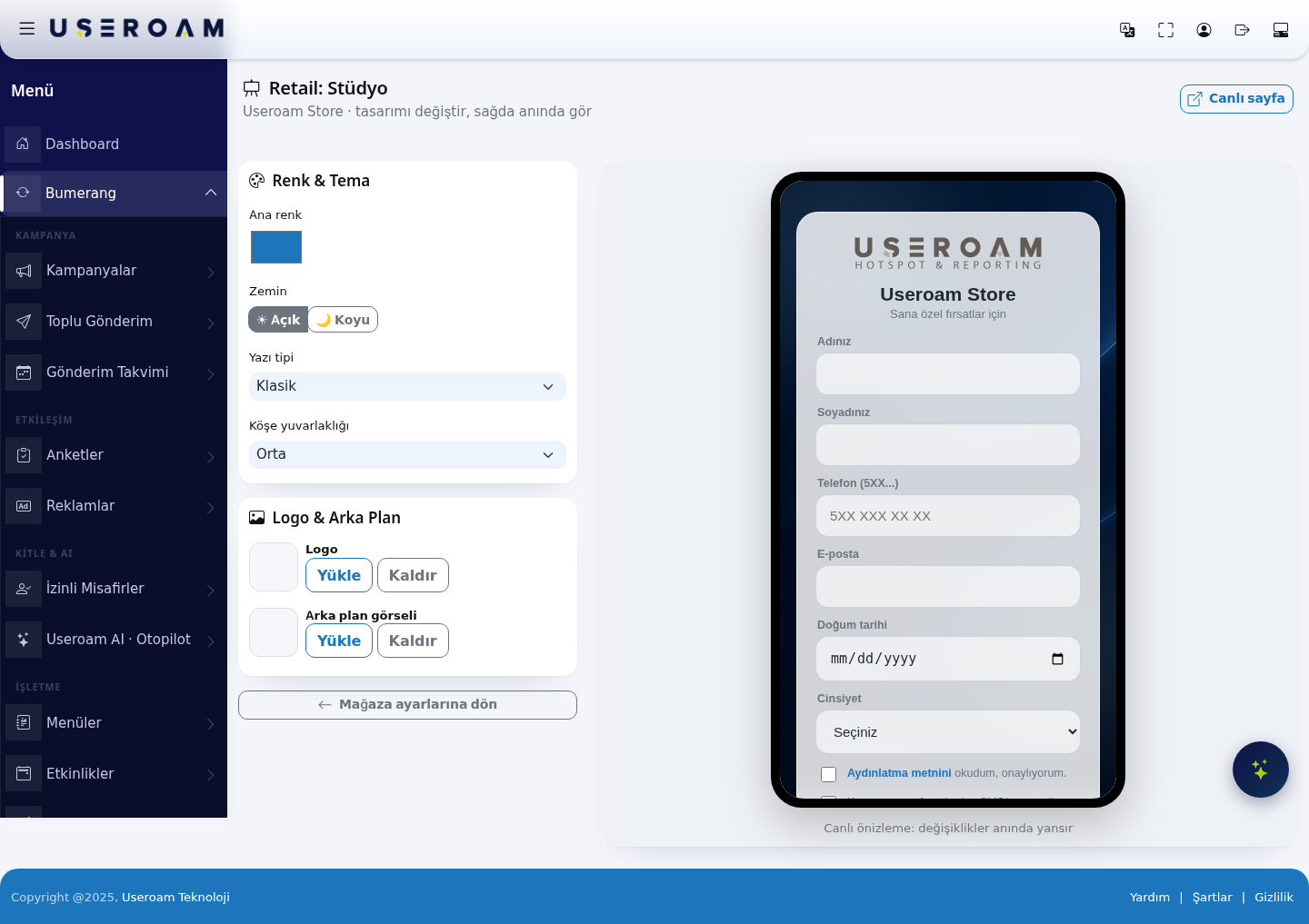The width and height of the screenshot is (1309, 924).
Task: Click Yükle for Arka plan görseli
Action: click(339, 641)
